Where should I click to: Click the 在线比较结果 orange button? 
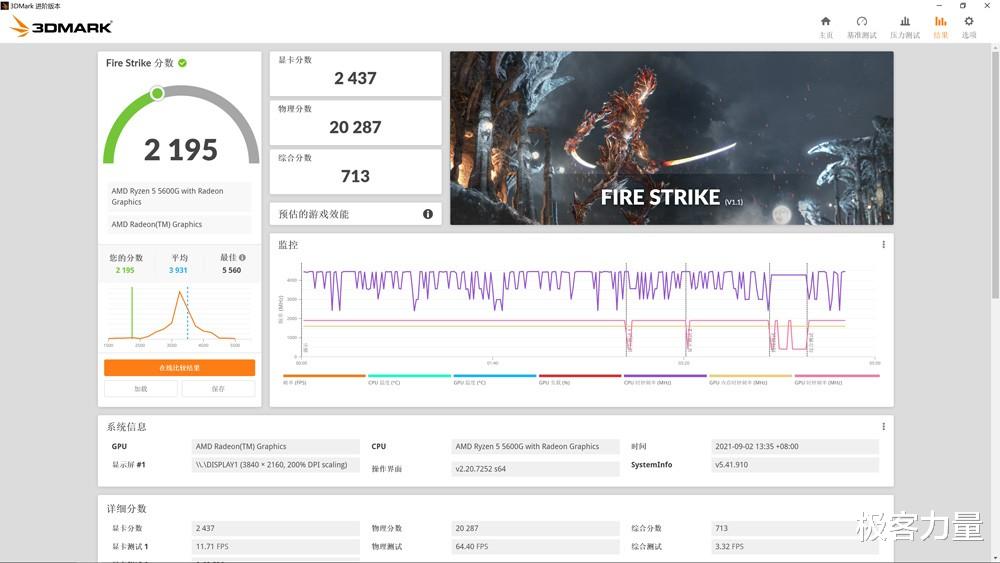click(180, 368)
